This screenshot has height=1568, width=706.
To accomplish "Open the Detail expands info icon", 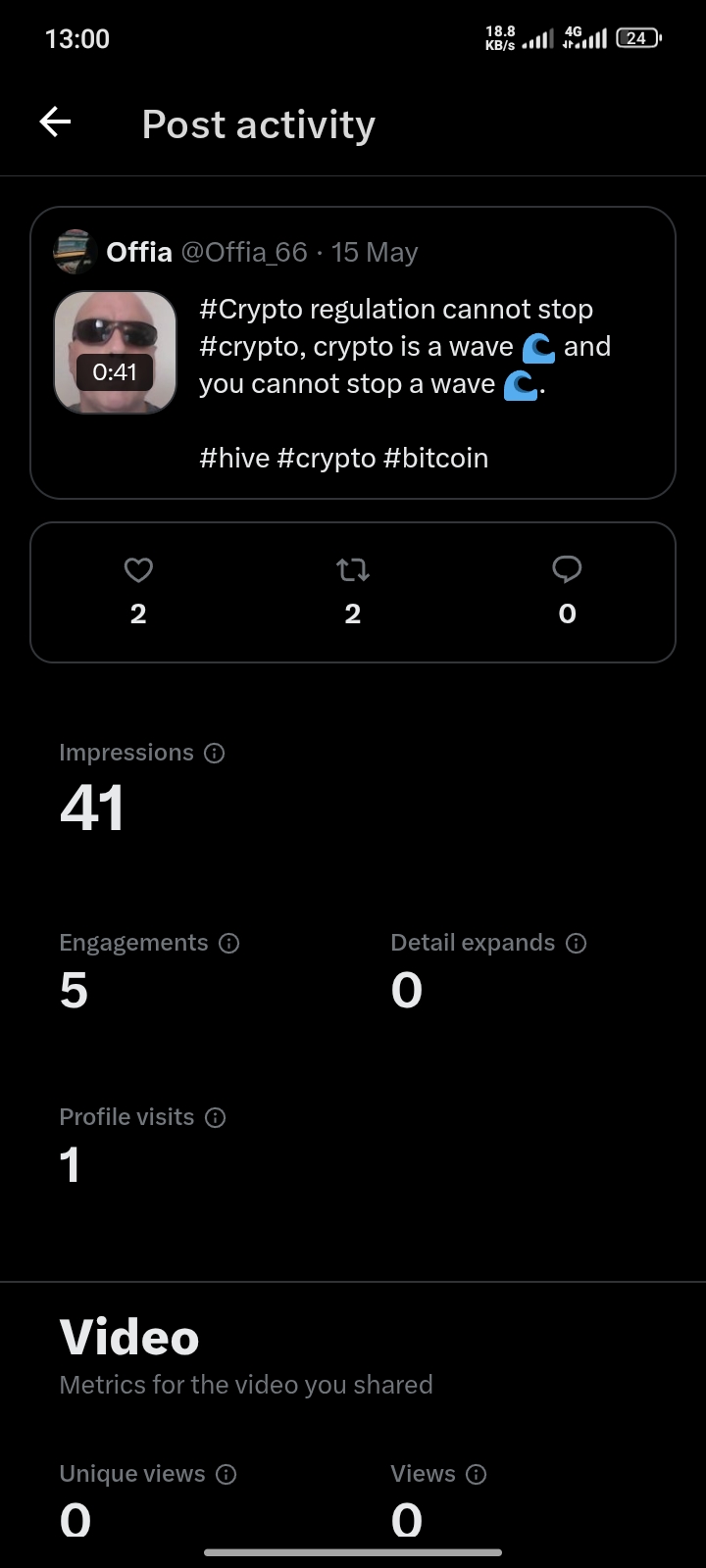I will (x=577, y=943).
